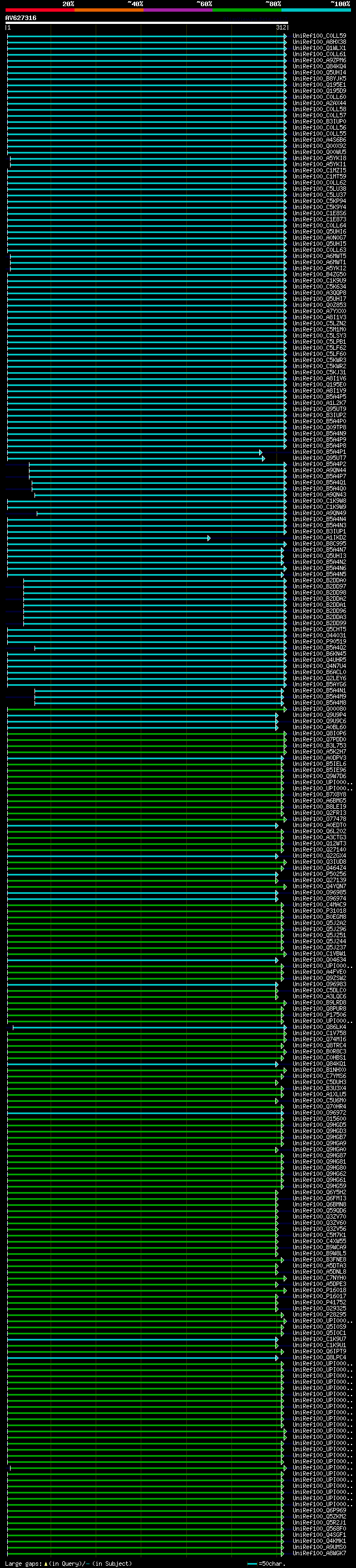Open the UniRef100_Q84KQ4 hit label

[x=319, y=66]
